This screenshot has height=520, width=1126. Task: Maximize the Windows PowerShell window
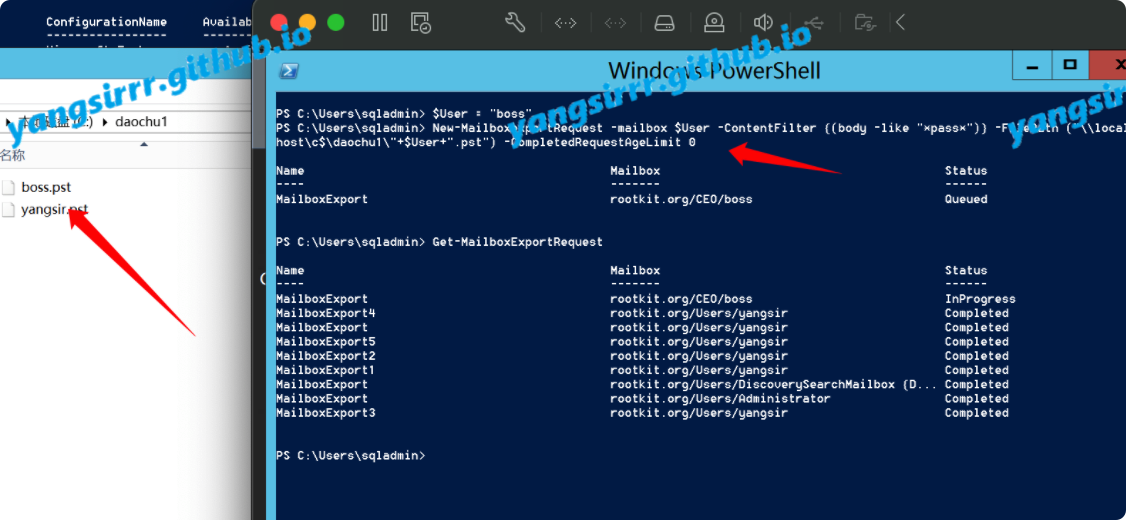click(1070, 66)
